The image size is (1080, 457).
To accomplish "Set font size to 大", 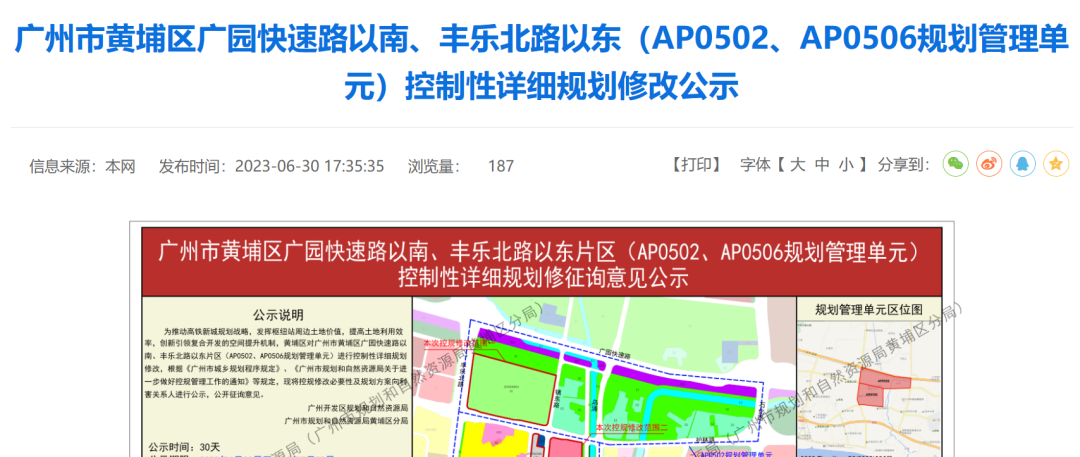I will (797, 165).
